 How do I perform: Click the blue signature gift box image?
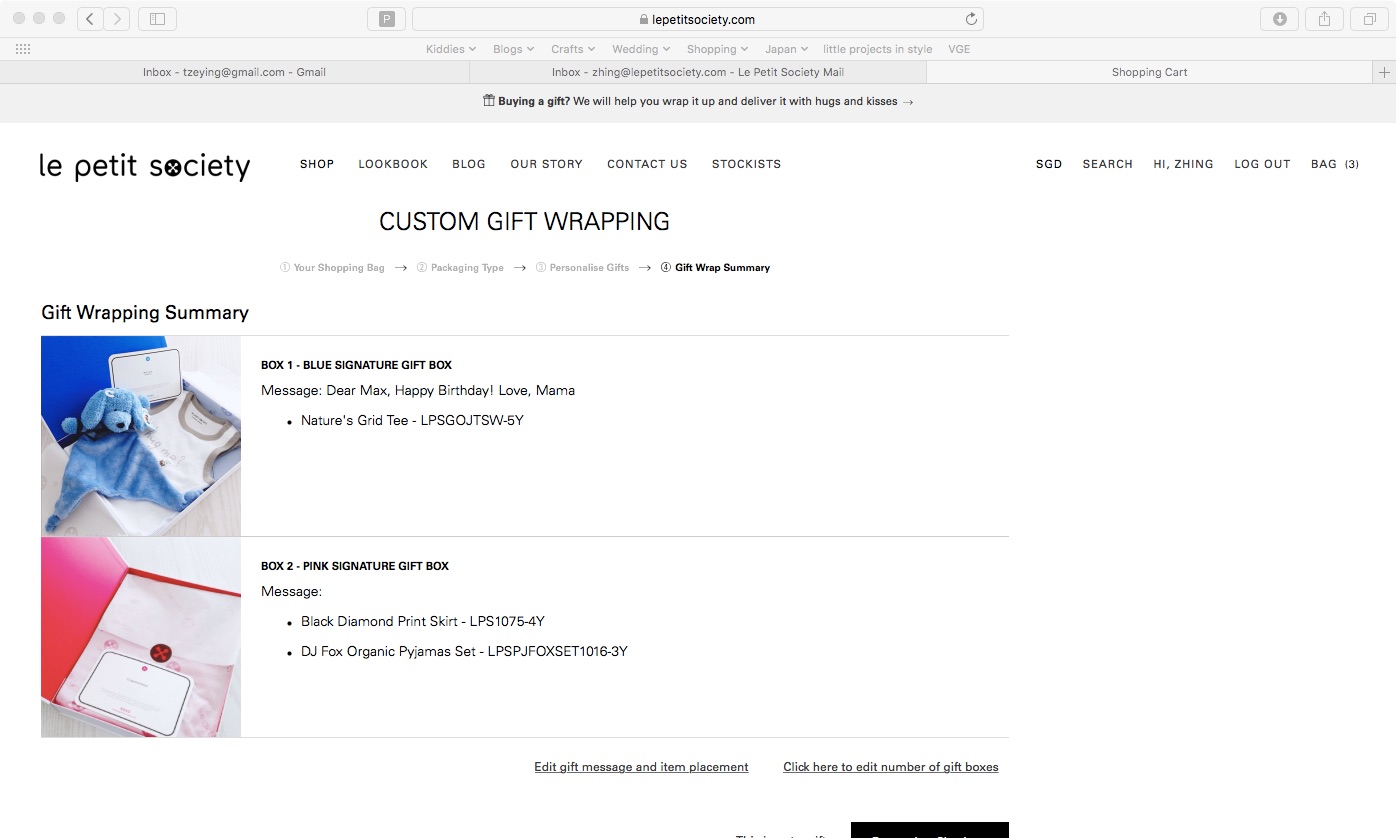(141, 436)
